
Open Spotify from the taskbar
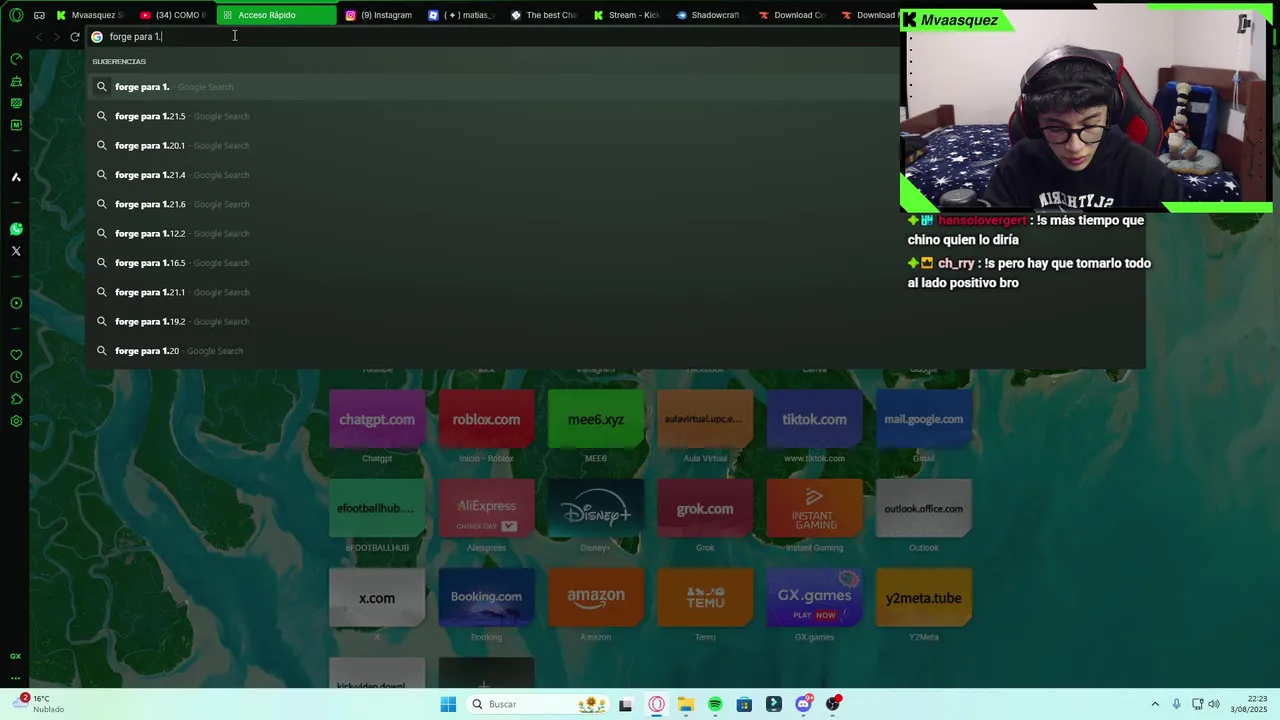click(715, 704)
